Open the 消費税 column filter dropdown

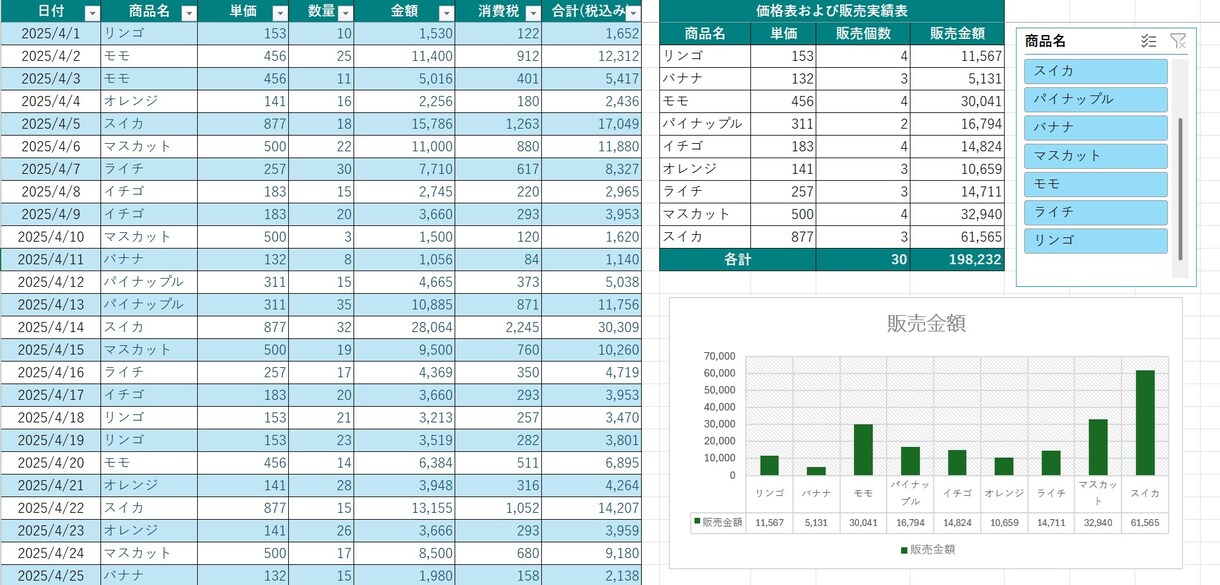[533, 13]
